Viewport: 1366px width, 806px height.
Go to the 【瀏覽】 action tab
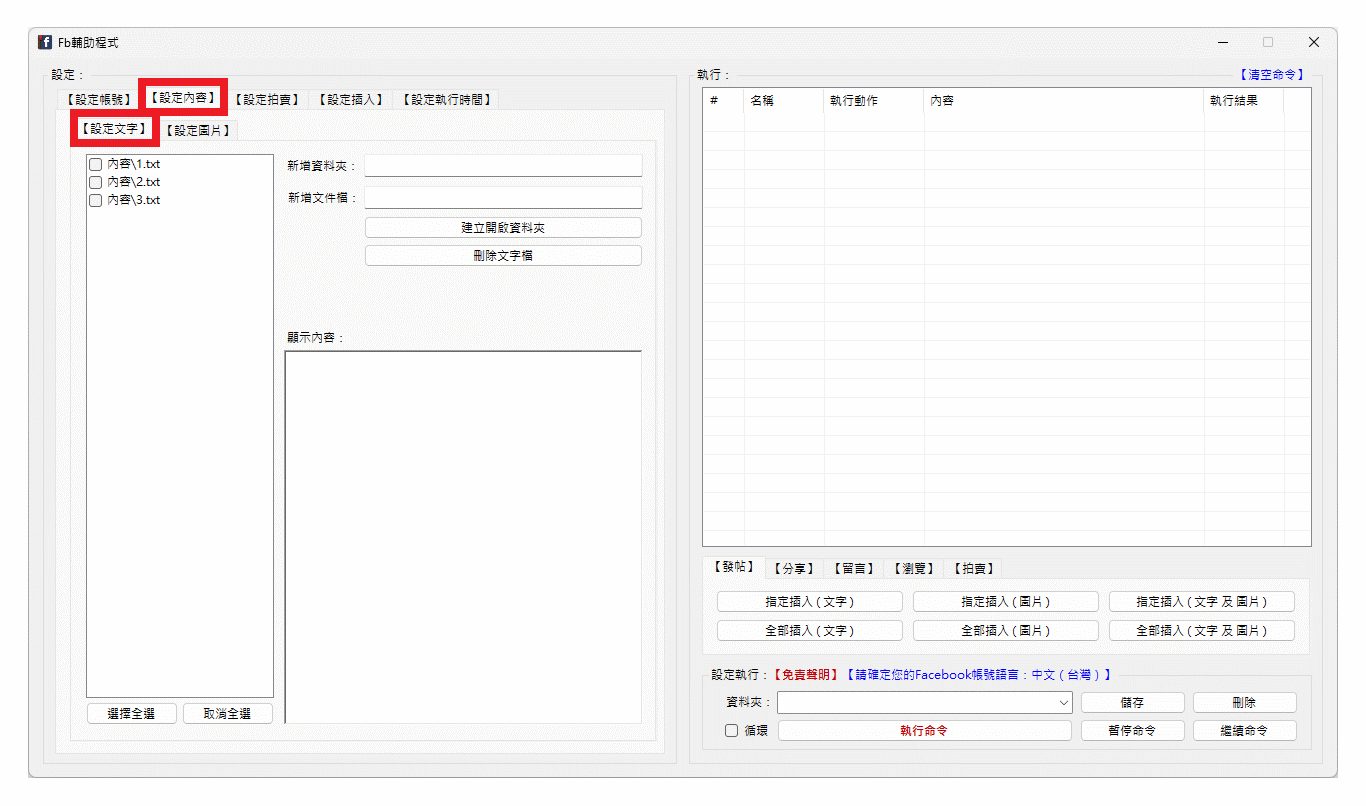(x=912, y=569)
